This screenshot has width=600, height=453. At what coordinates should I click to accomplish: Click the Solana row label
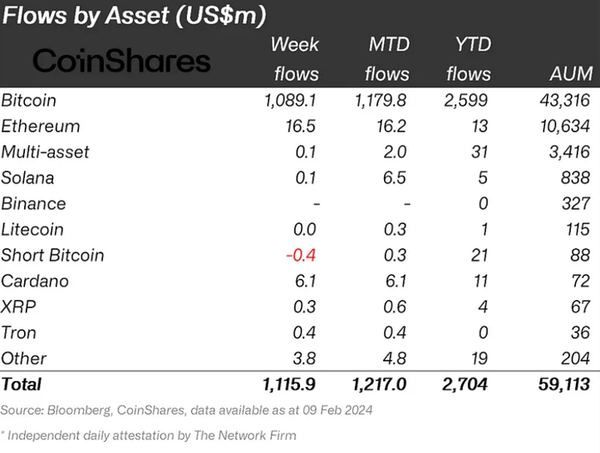click(x=29, y=178)
